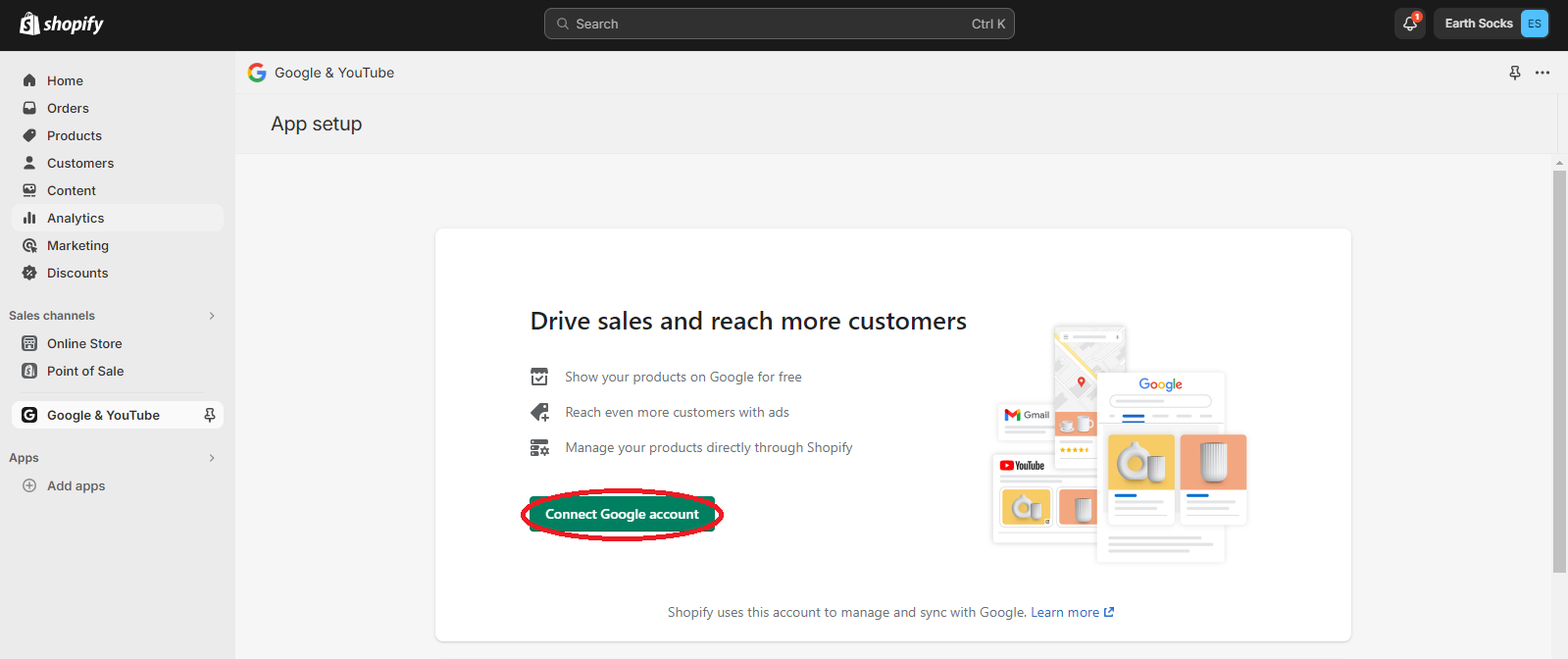
Task: Click the Shopify logo
Action: [x=62, y=24]
